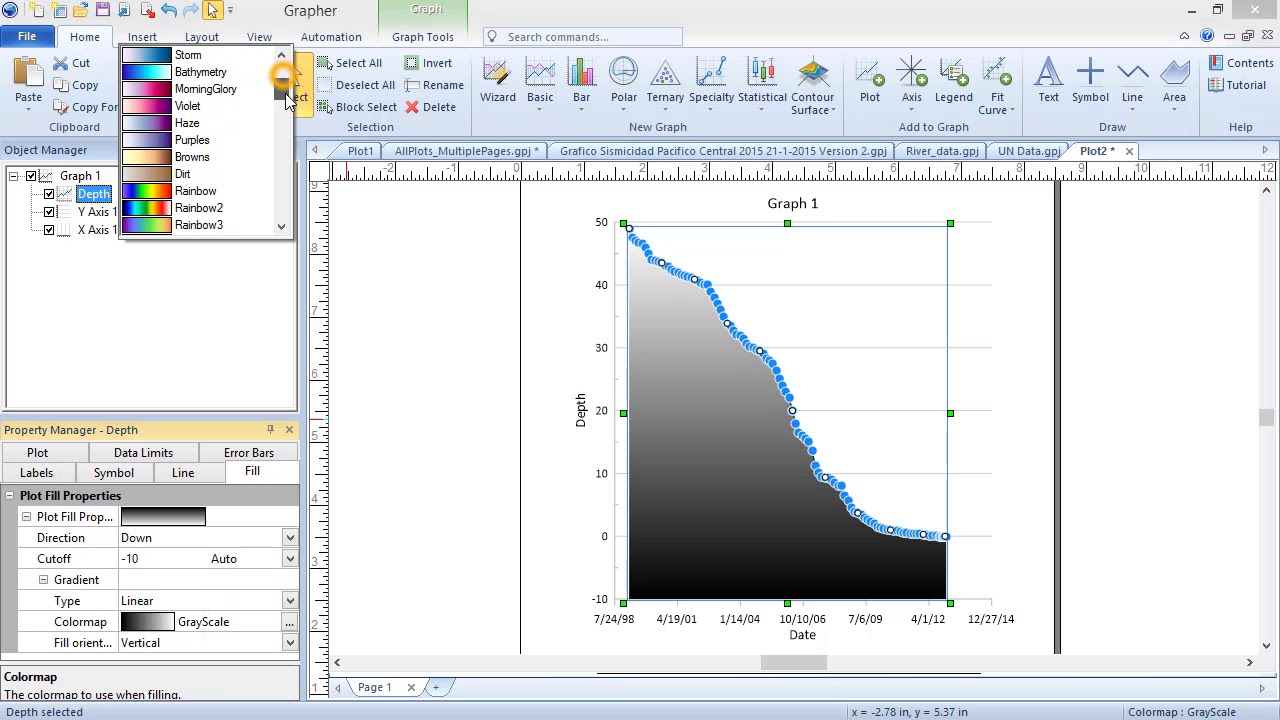Viewport: 1280px width, 720px height.
Task: Uncheck the Y Axis 1 checkbox
Action: [49, 212]
